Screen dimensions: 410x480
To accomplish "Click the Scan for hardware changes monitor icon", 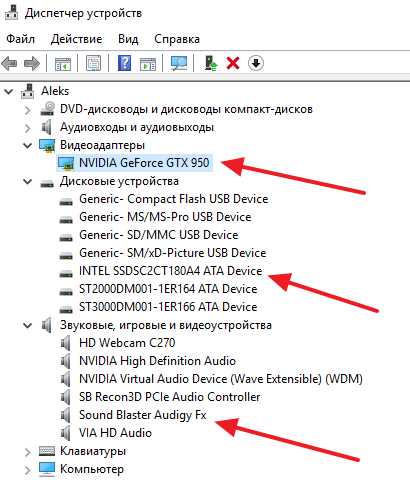I will coord(179,63).
